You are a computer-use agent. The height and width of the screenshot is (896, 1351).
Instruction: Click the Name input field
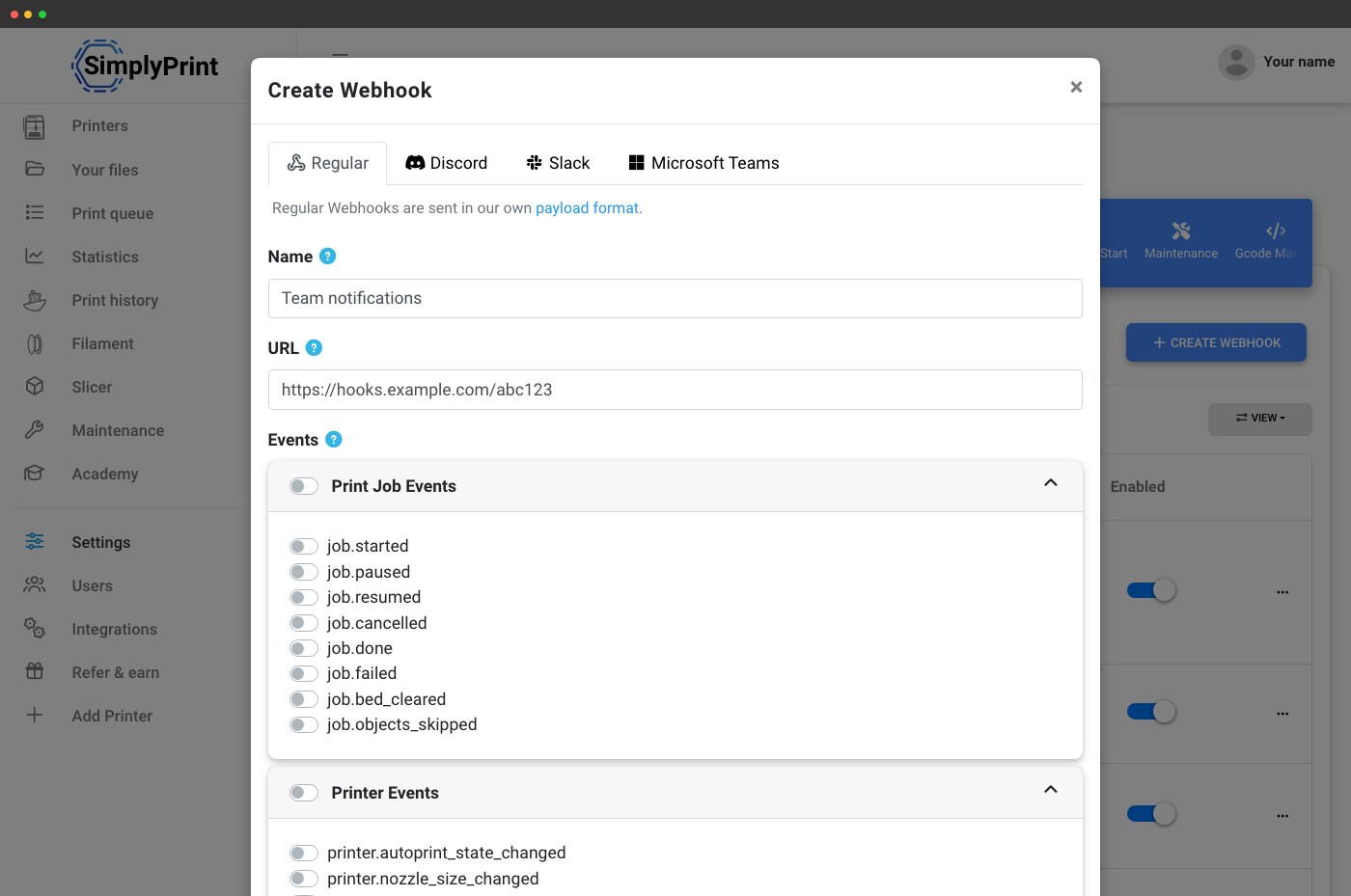(x=675, y=299)
